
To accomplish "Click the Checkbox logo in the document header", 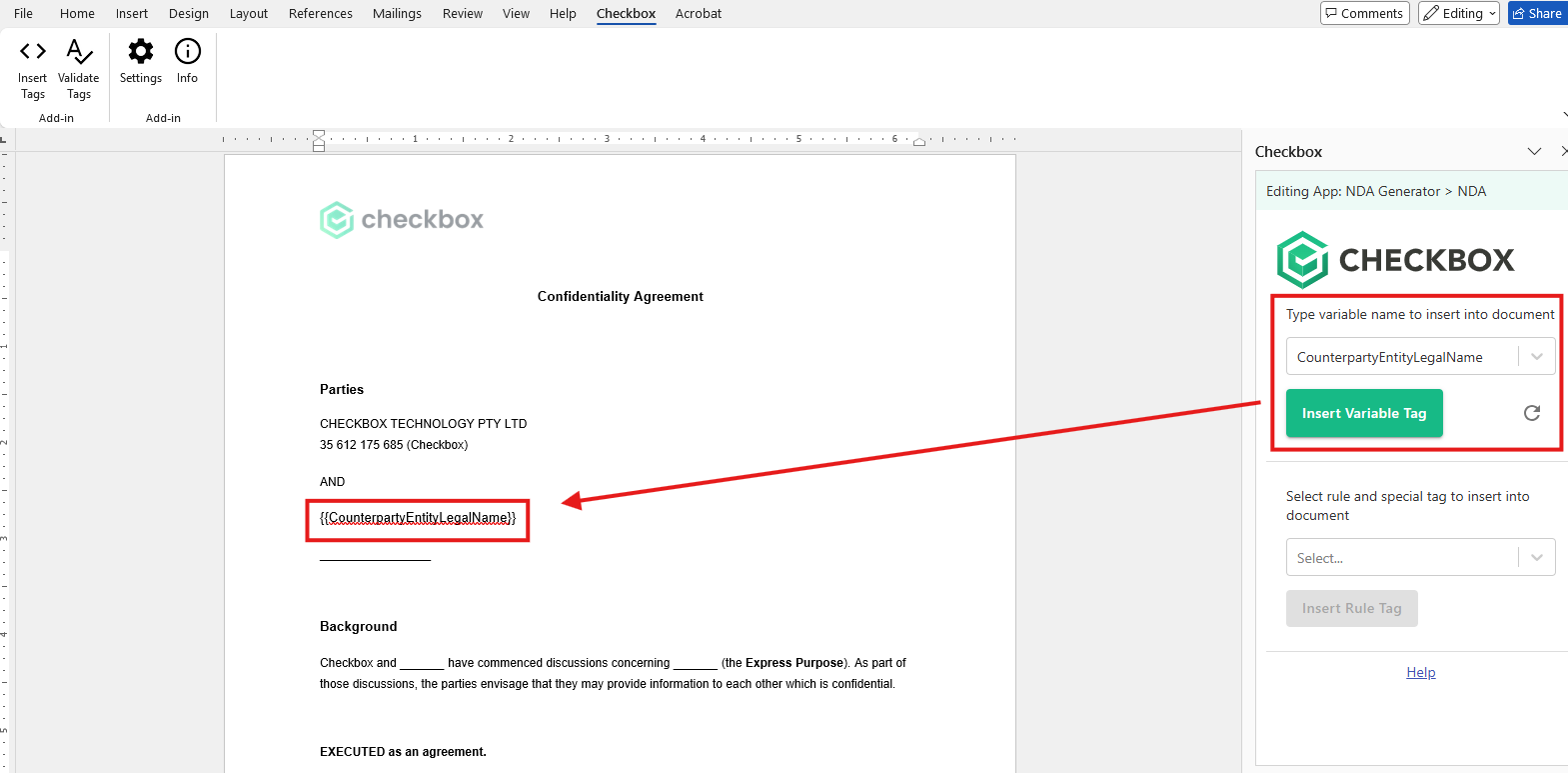I will 402,219.
